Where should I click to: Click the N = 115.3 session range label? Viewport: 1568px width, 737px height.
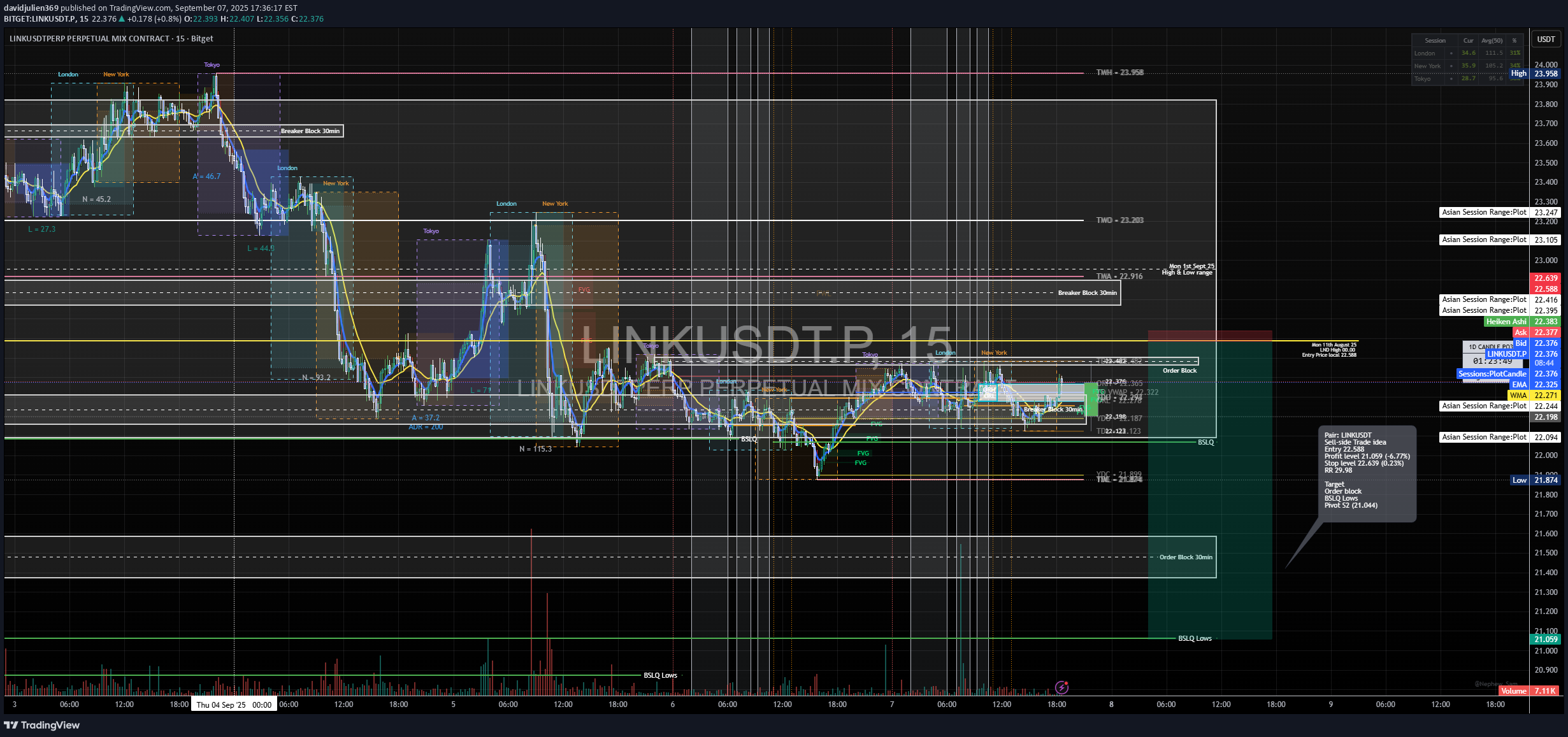click(535, 449)
